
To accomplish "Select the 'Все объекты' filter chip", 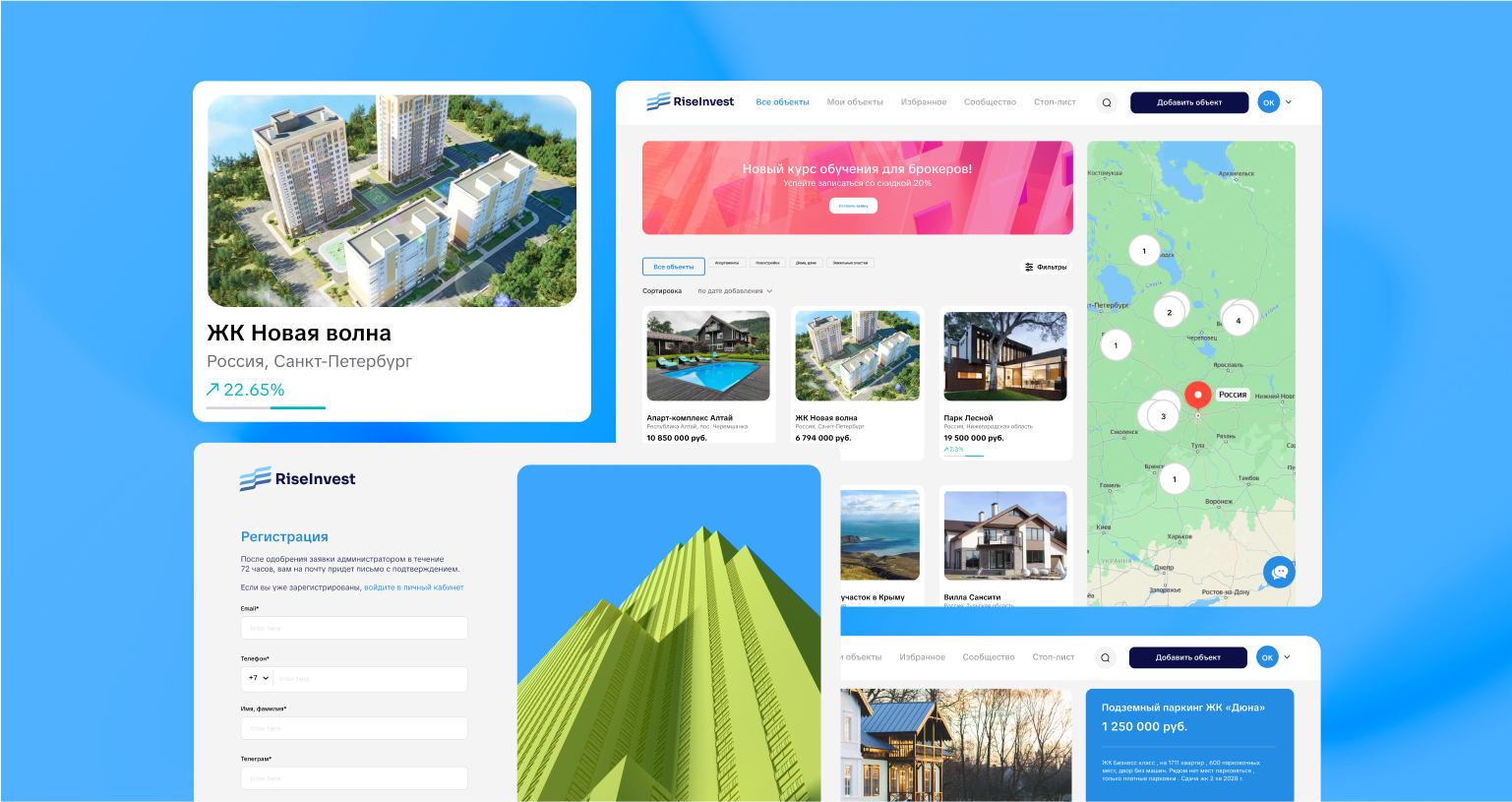I will click(674, 267).
